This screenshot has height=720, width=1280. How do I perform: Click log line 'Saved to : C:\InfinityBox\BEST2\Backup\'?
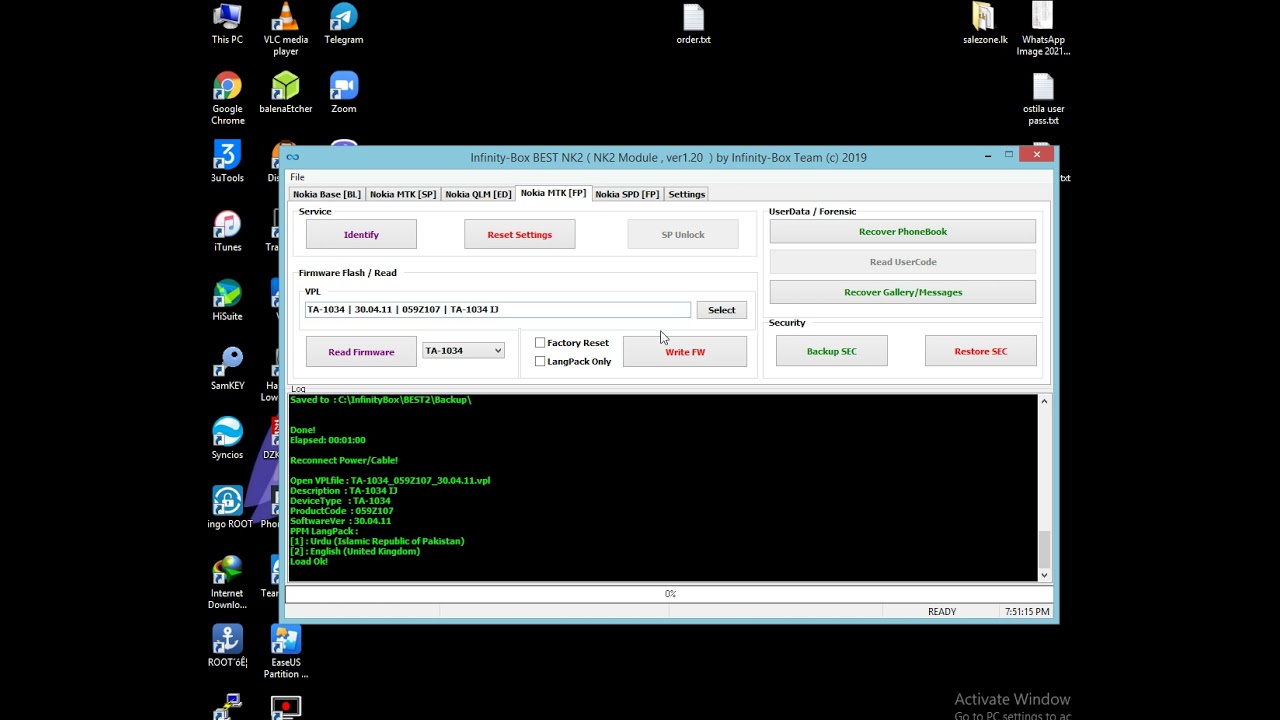coord(381,400)
